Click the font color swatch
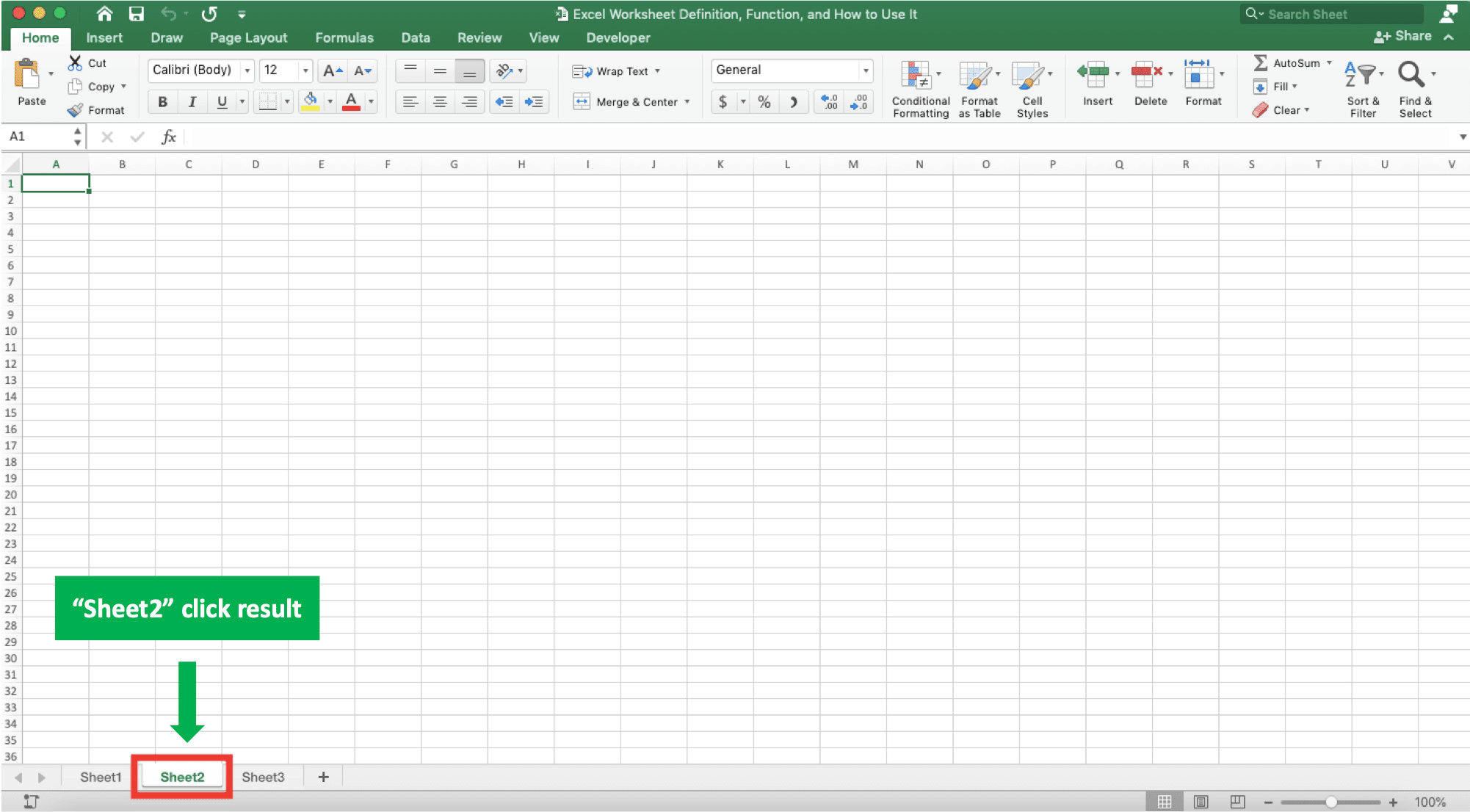The height and width of the screenshot is (812, 1470). point(351,108)
